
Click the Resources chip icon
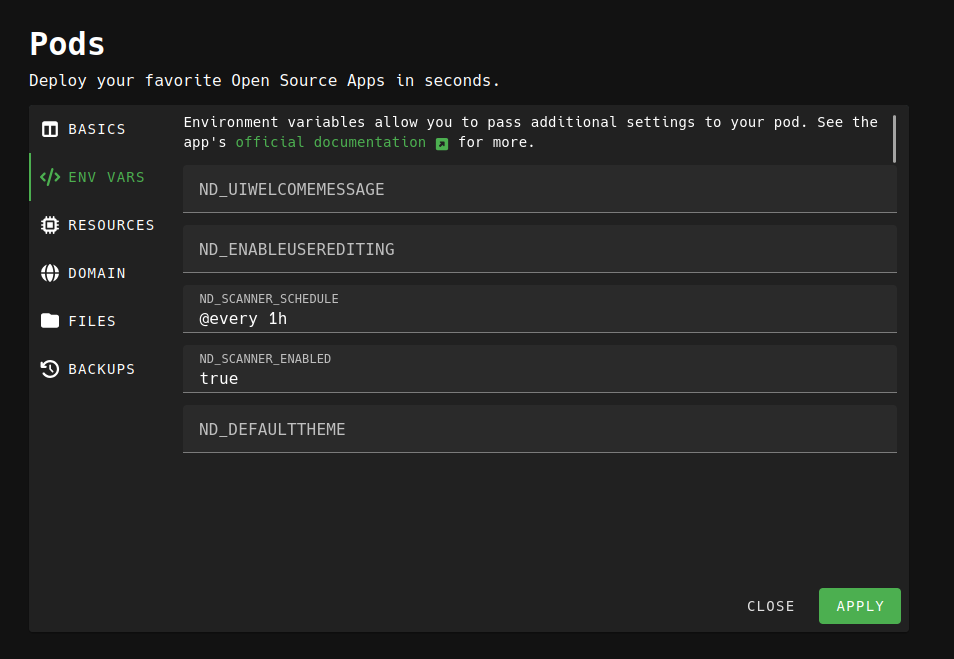pos(50,225)
